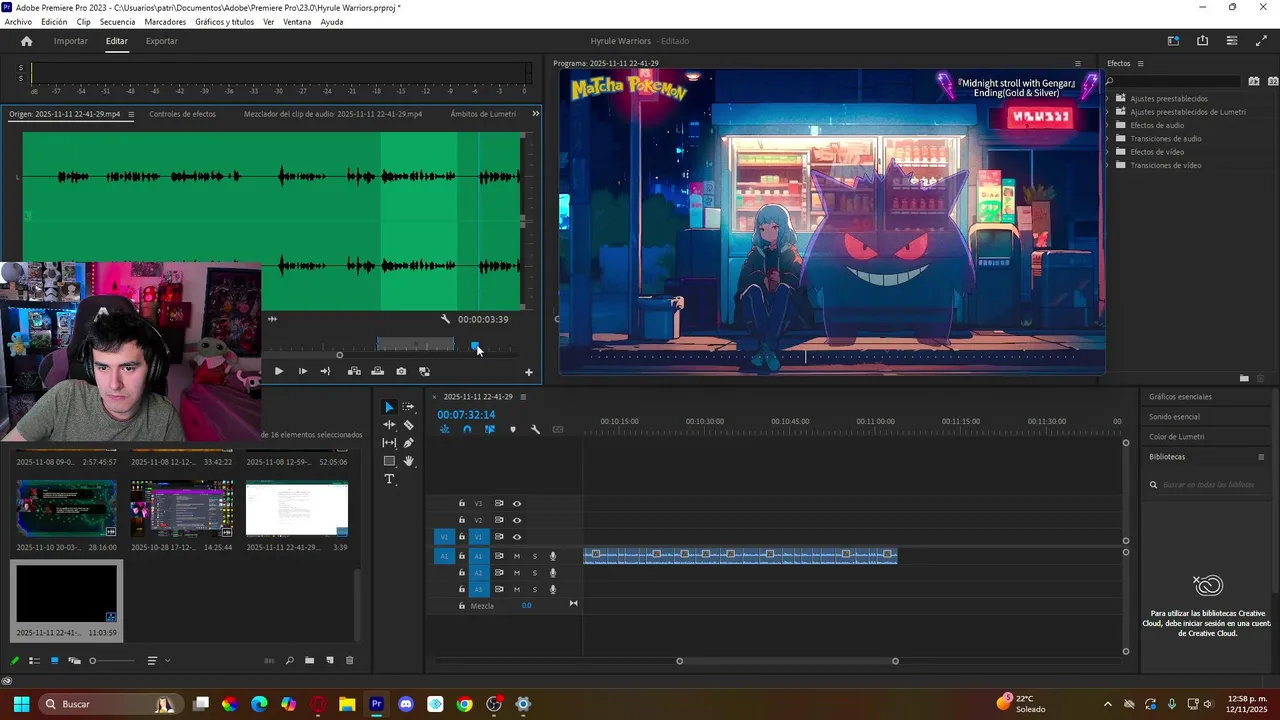This screenshot has width=1280, height=720.
Task: Open the Quick Export icon
Action: tap(1202, 41)
